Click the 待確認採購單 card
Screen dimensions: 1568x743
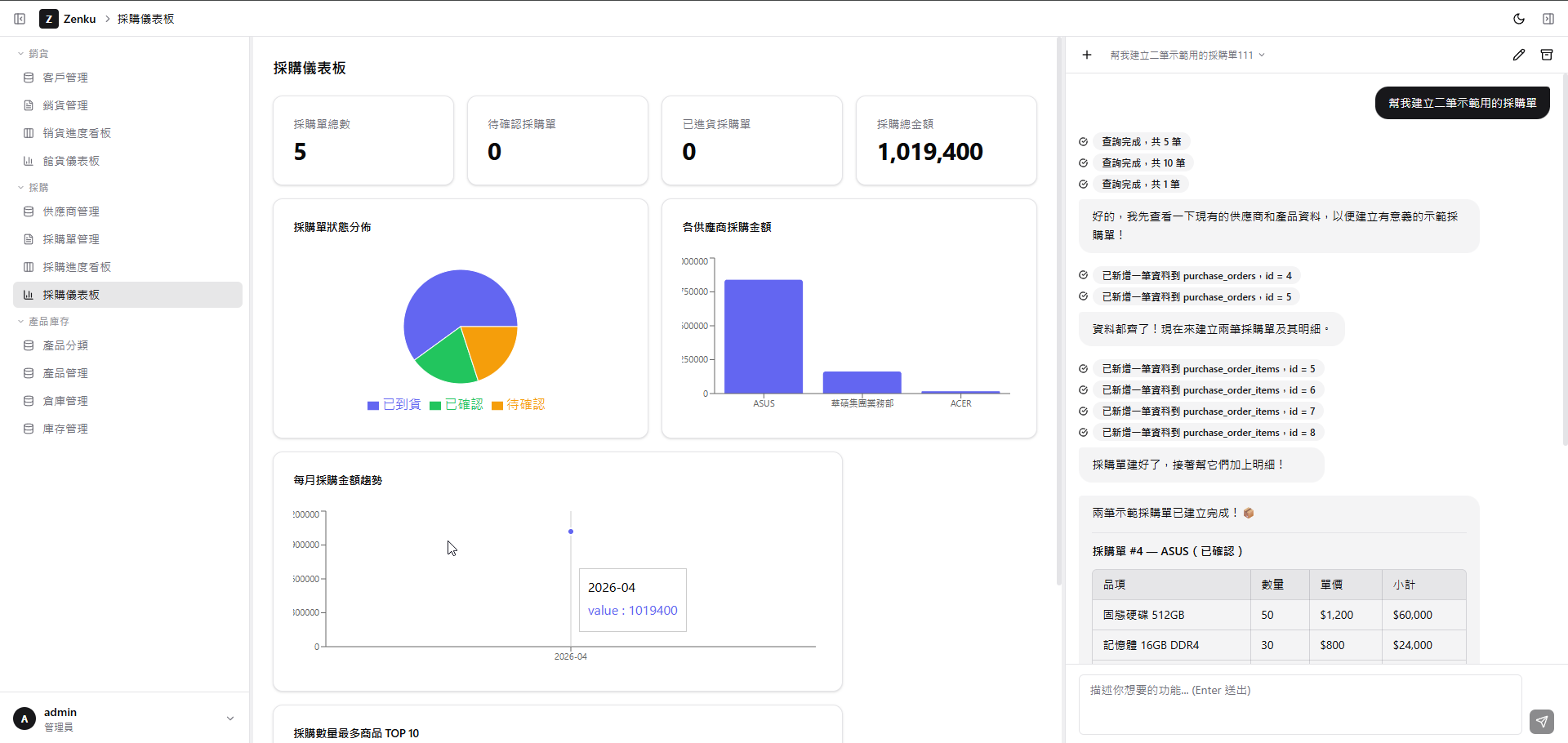click(558, 140)
